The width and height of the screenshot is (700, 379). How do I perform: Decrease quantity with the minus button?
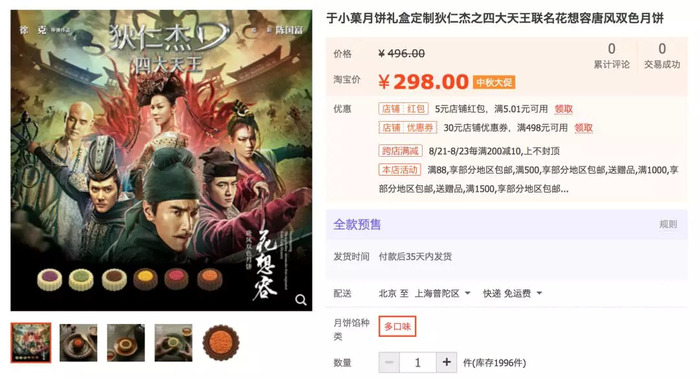[x=389, y=362]
